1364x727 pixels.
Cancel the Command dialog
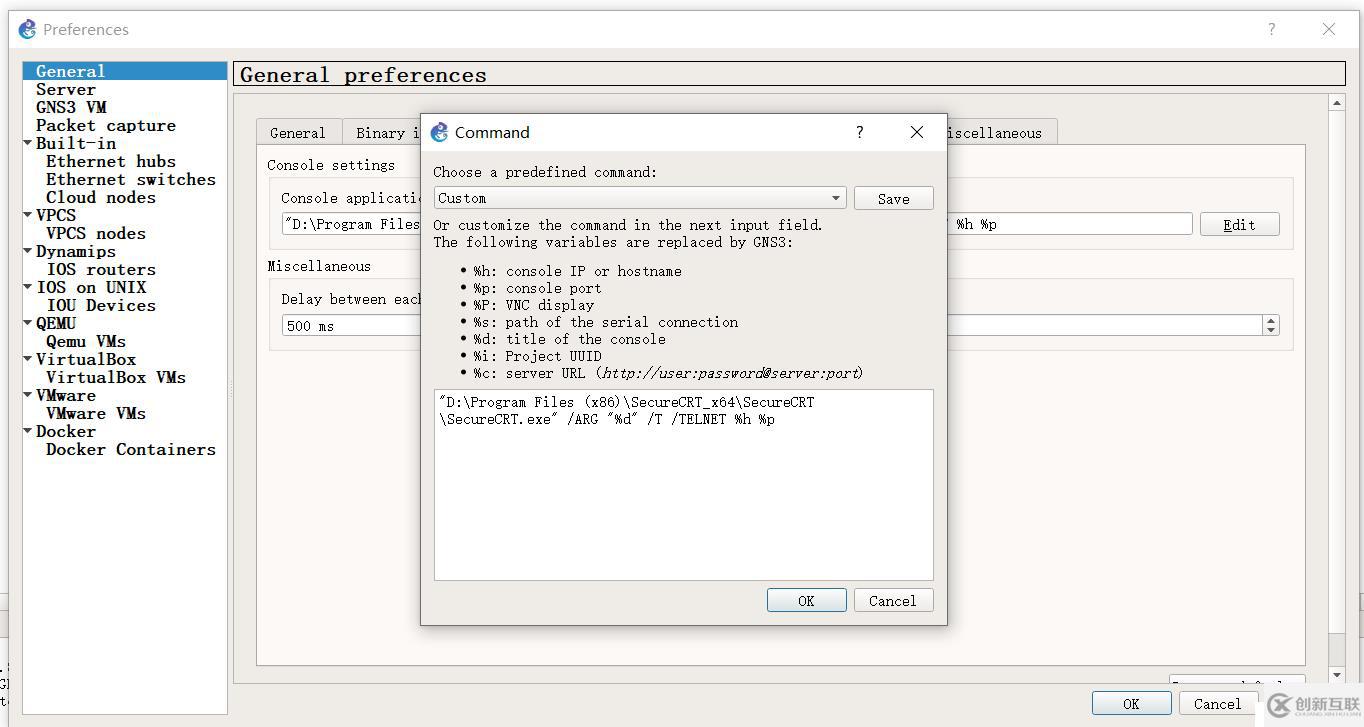[x=892, y=600]
